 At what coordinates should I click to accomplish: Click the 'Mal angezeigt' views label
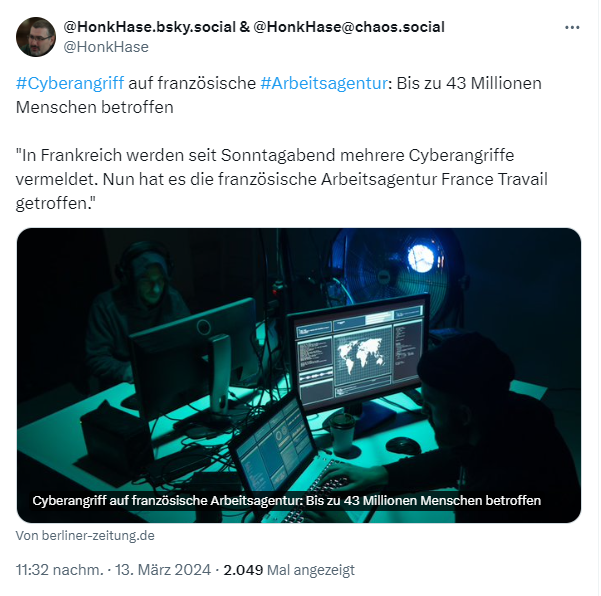pos(311,570)
